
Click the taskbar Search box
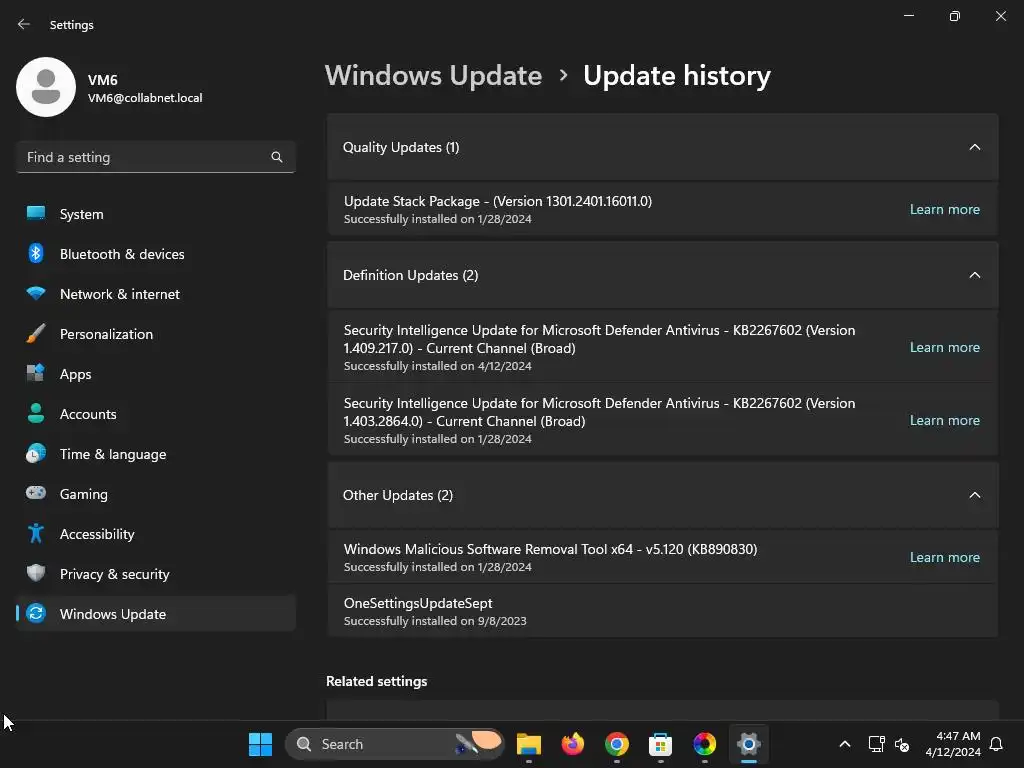pyautogui.click(x=394, y=744)
